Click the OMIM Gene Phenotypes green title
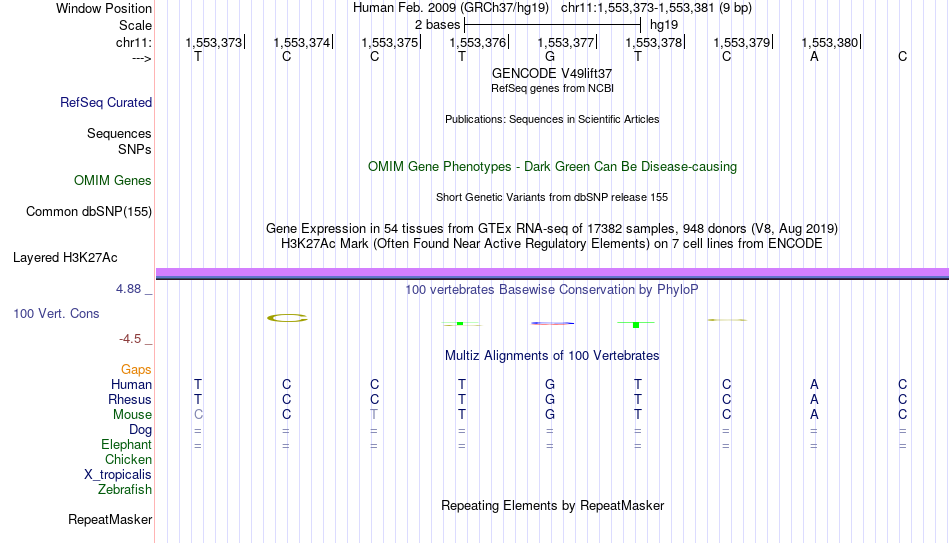 (x=553, y=167)
